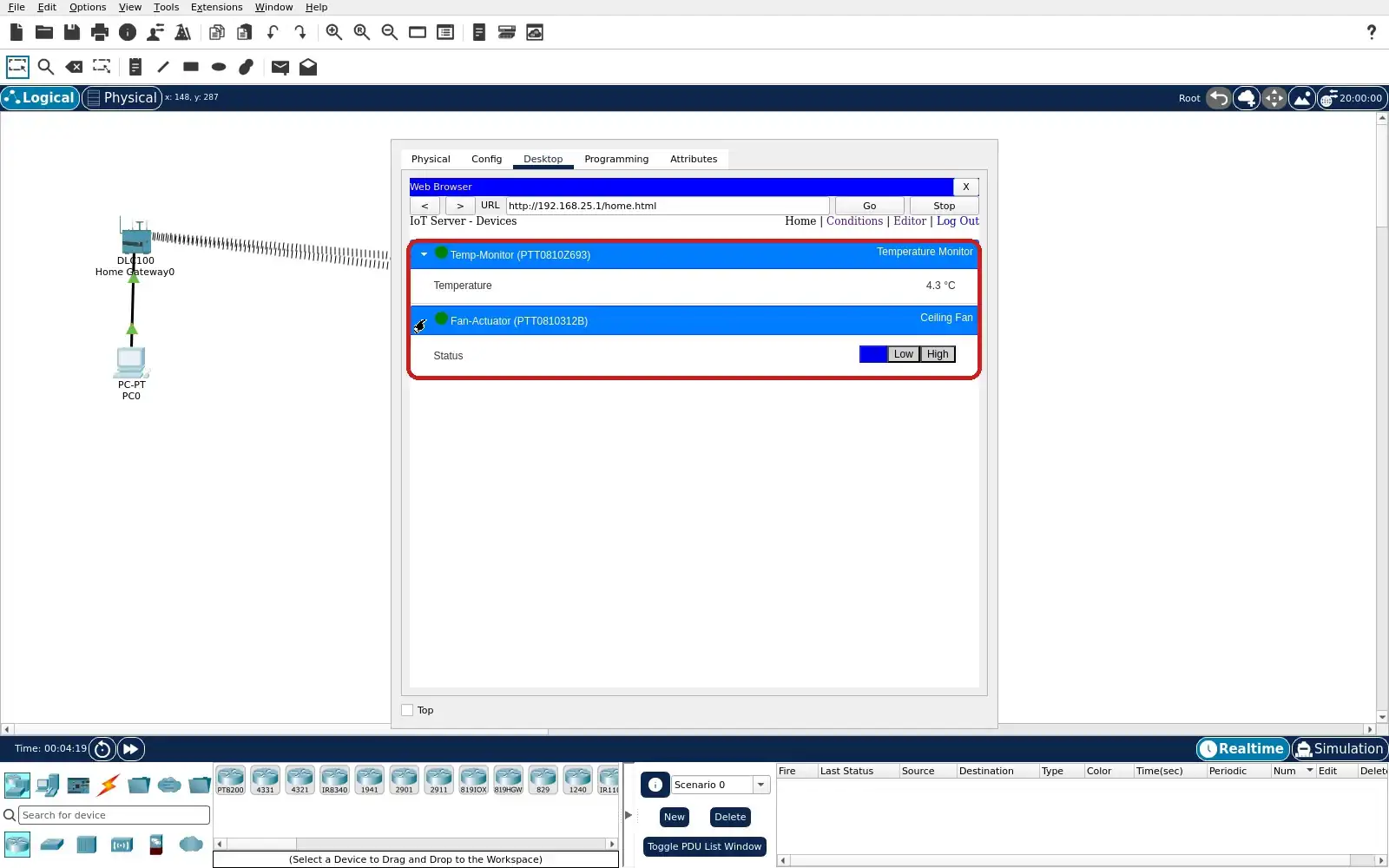Click the device list horizontal scrollbar
This screenshot has width=1389, height=868.
pyautogui.click(x=416, y=844)
